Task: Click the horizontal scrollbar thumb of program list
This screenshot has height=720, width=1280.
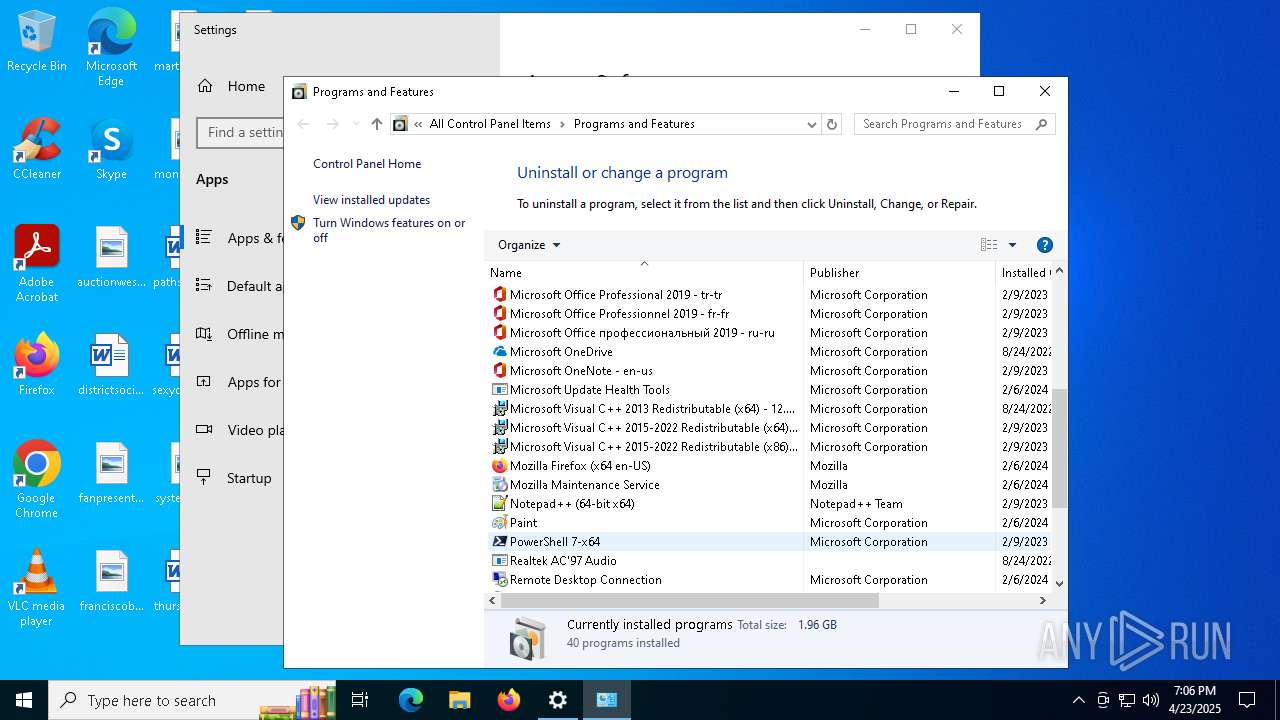Action: coord(689,601)
